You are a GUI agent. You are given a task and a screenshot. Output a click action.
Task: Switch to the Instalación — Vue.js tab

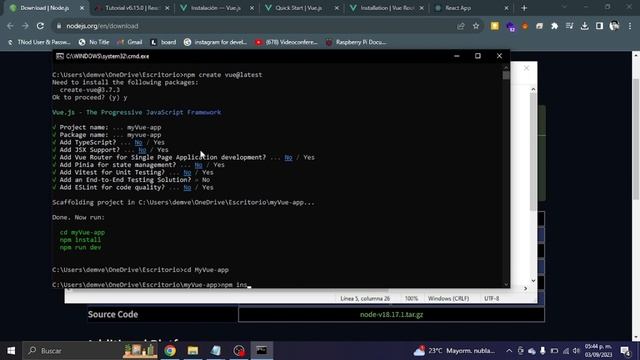coord(216,8)
